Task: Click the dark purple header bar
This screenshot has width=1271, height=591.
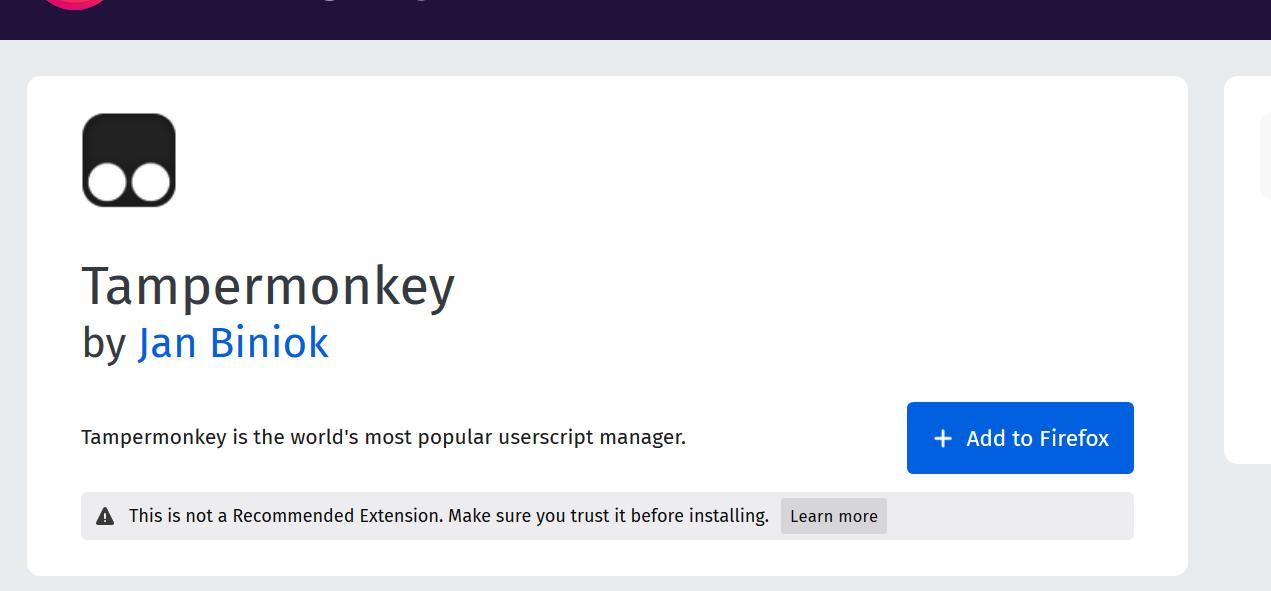Action: [700, 18]
